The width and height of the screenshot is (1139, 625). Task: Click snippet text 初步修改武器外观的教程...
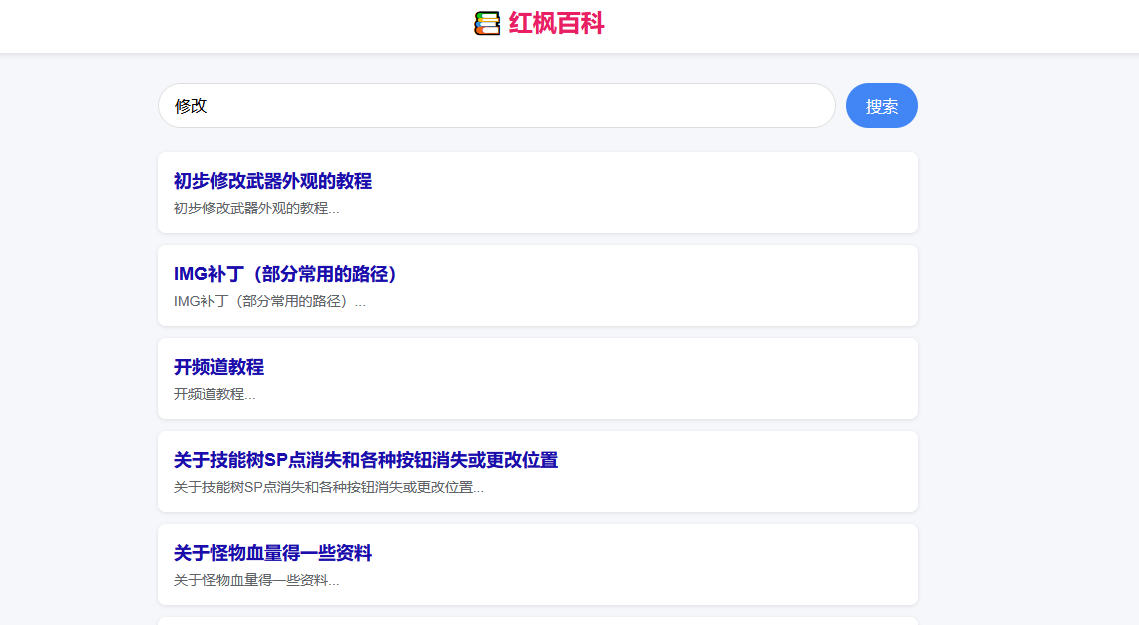pos(256,209)
